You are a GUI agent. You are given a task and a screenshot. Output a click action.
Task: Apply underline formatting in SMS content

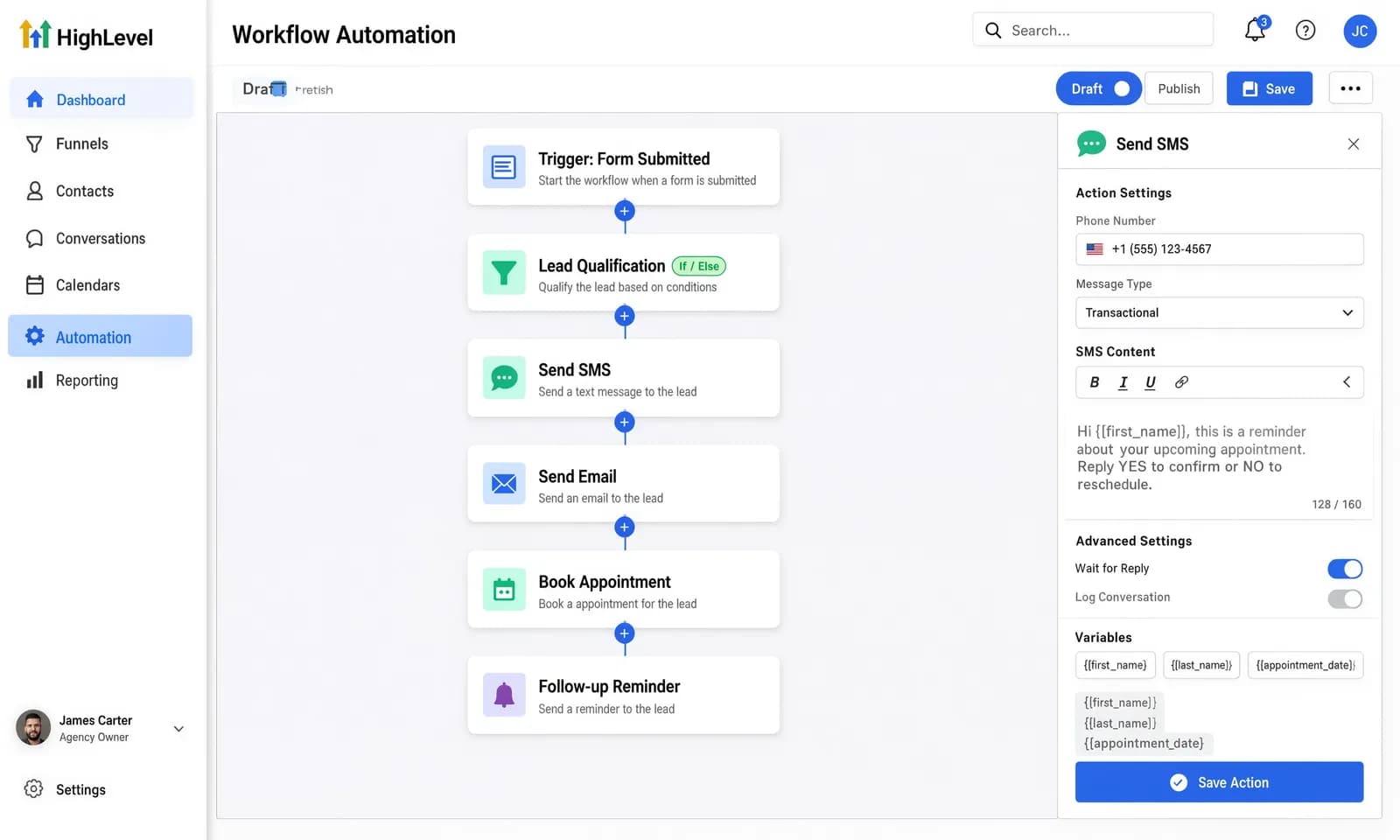coord(1150,382)
